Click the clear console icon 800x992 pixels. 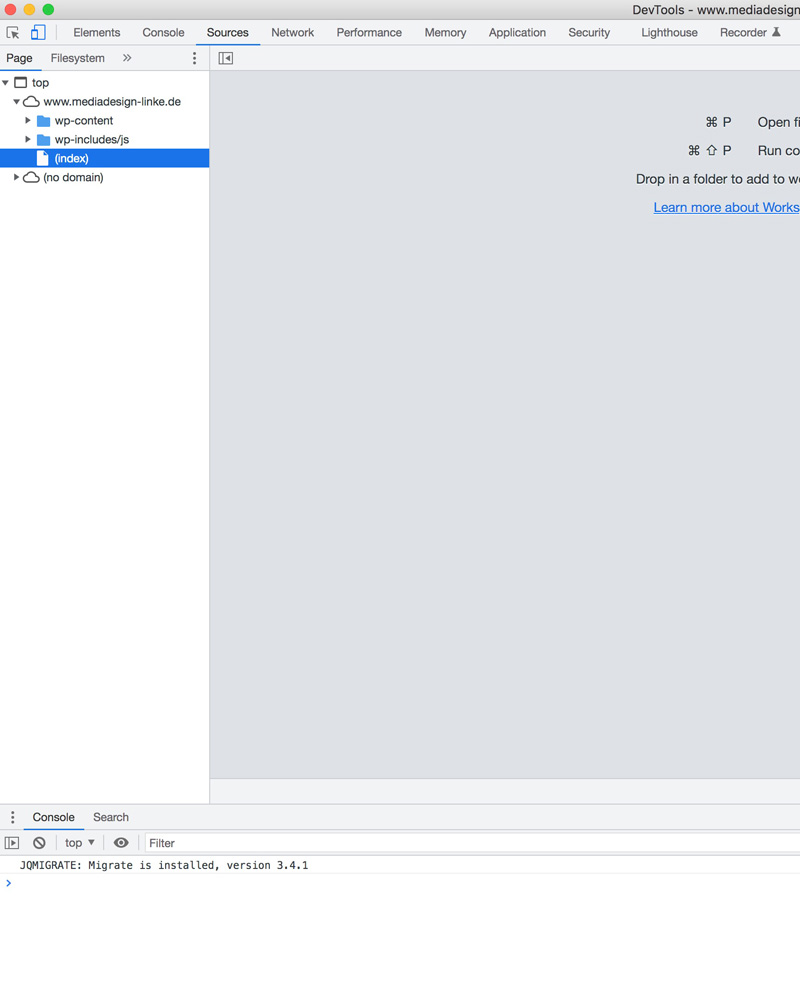pos(39,843)
